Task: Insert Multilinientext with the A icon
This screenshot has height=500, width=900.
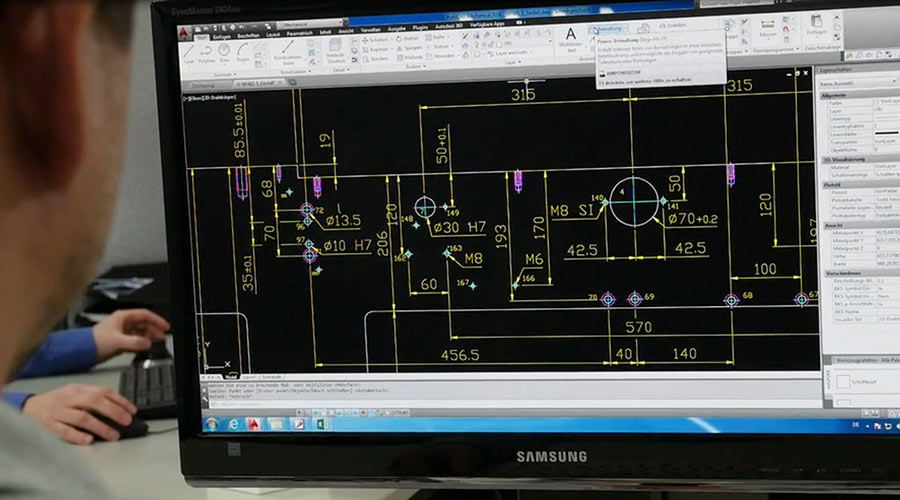Action: (x=571, y=40)
